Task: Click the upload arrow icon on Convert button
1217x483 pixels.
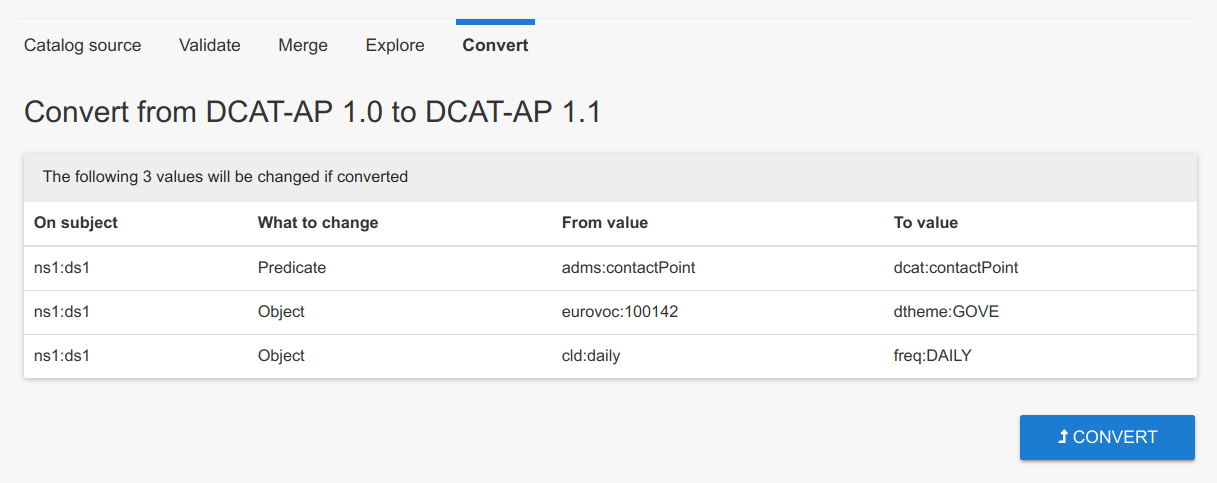Action: pos(1063,437)
